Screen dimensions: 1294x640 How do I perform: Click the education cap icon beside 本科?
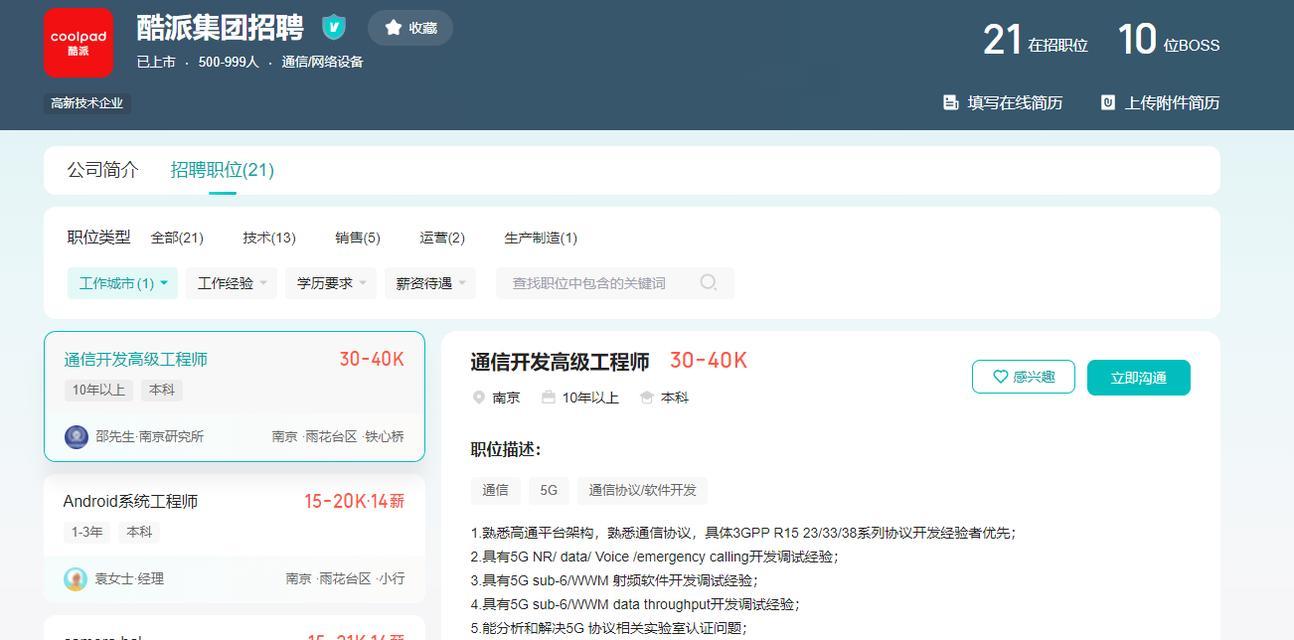pyautogui.click(x=647, y=397)
